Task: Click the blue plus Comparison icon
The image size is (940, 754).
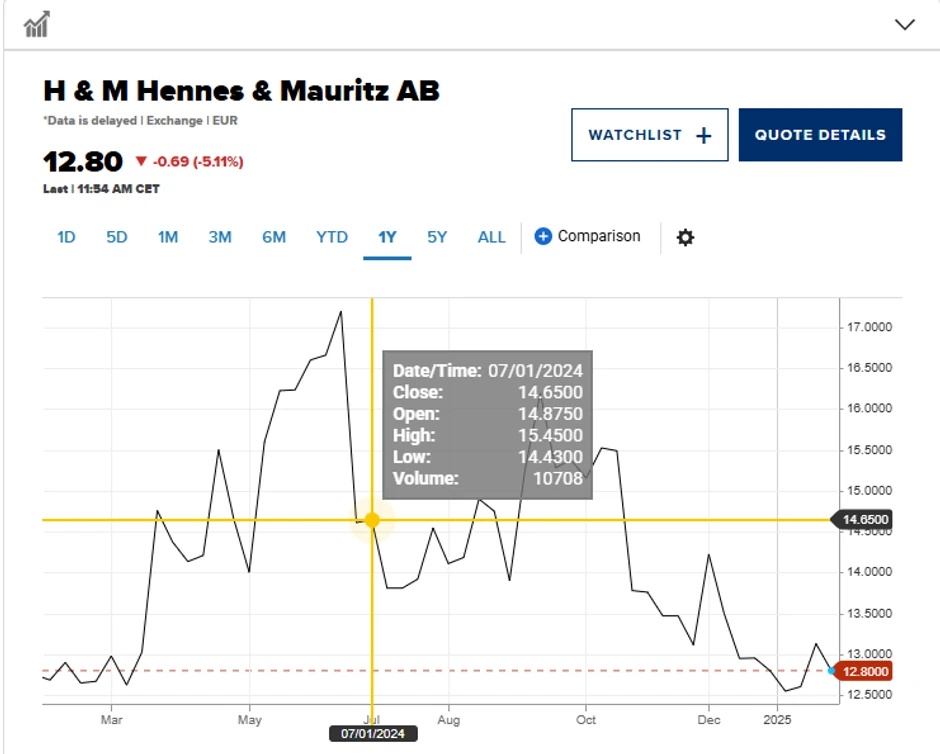Action: click(543, 237)
